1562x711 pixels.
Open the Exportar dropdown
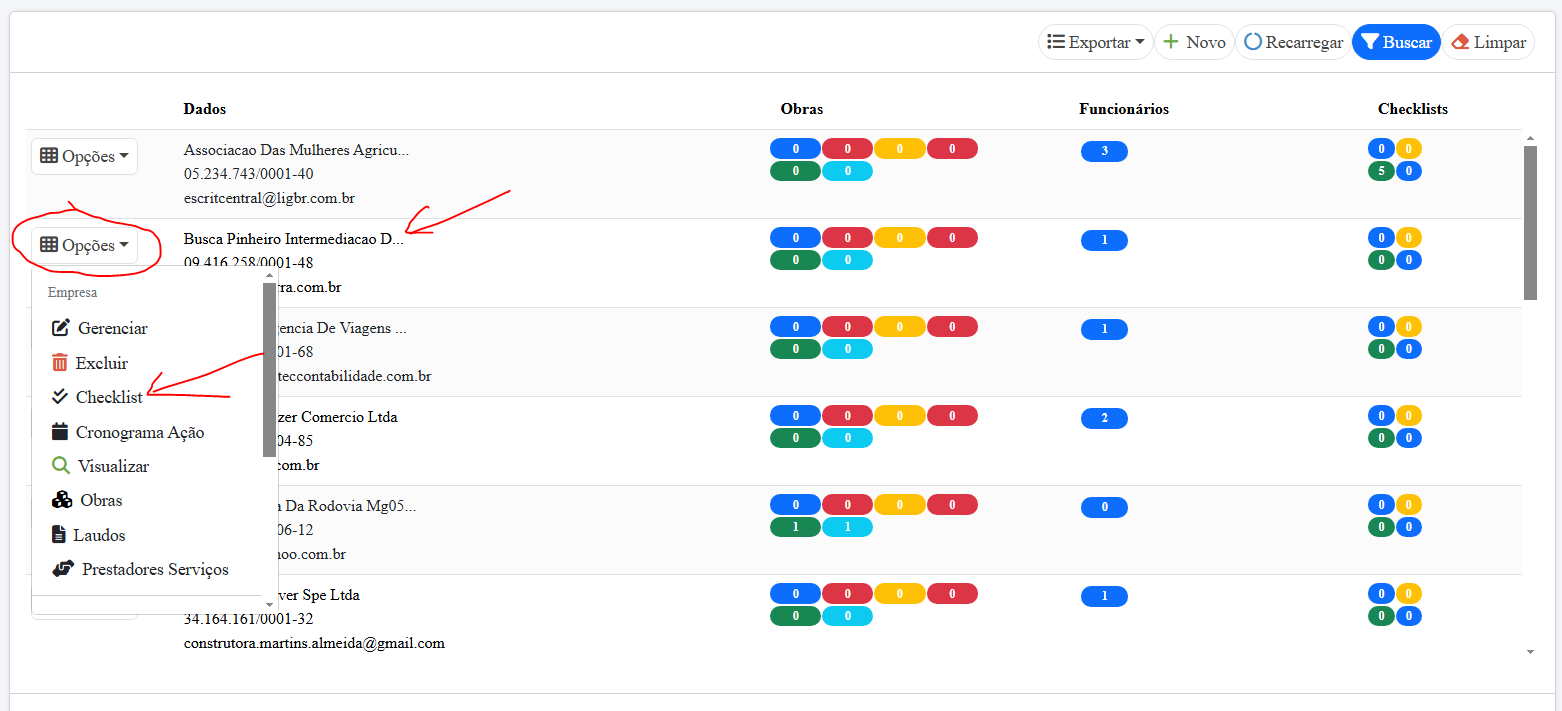[1095, 42]
